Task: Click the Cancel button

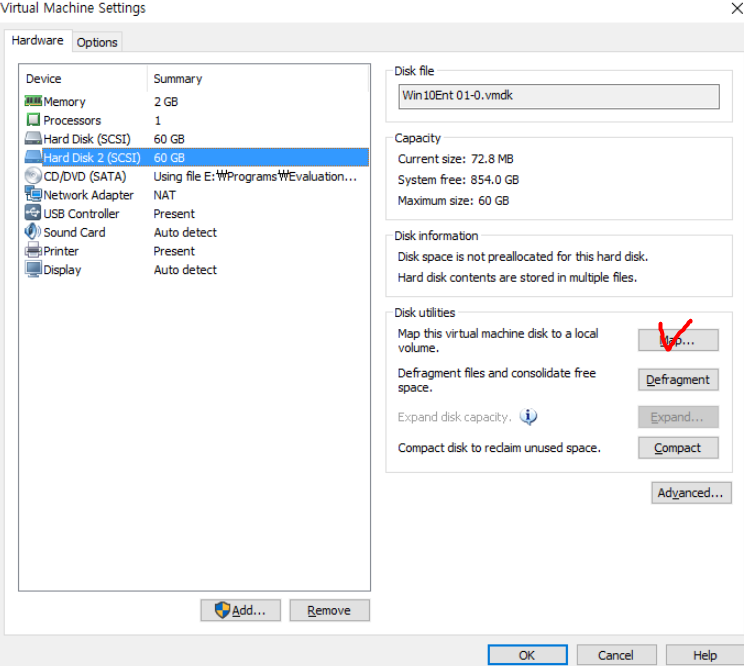Action: pos(616,655)
